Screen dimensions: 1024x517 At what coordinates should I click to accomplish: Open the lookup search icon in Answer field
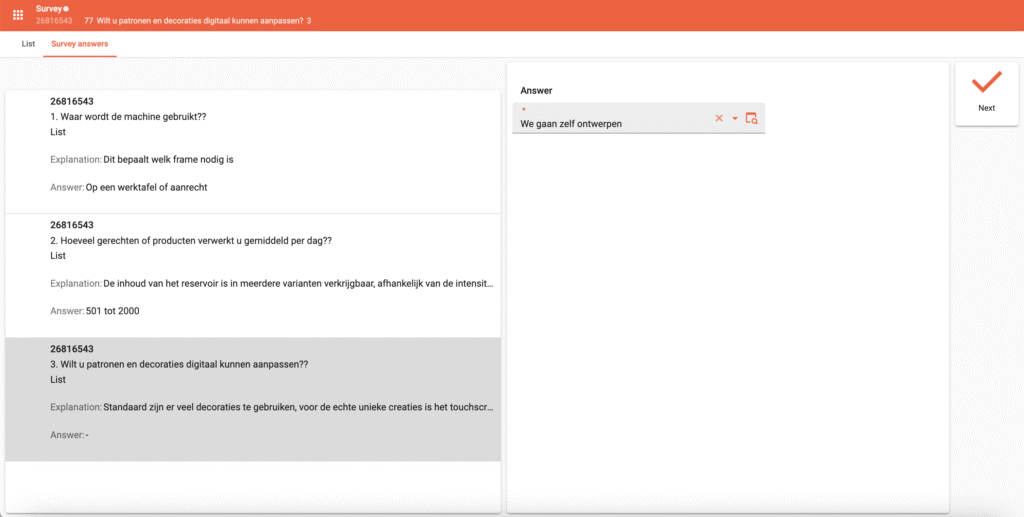(x=752, y=119)
